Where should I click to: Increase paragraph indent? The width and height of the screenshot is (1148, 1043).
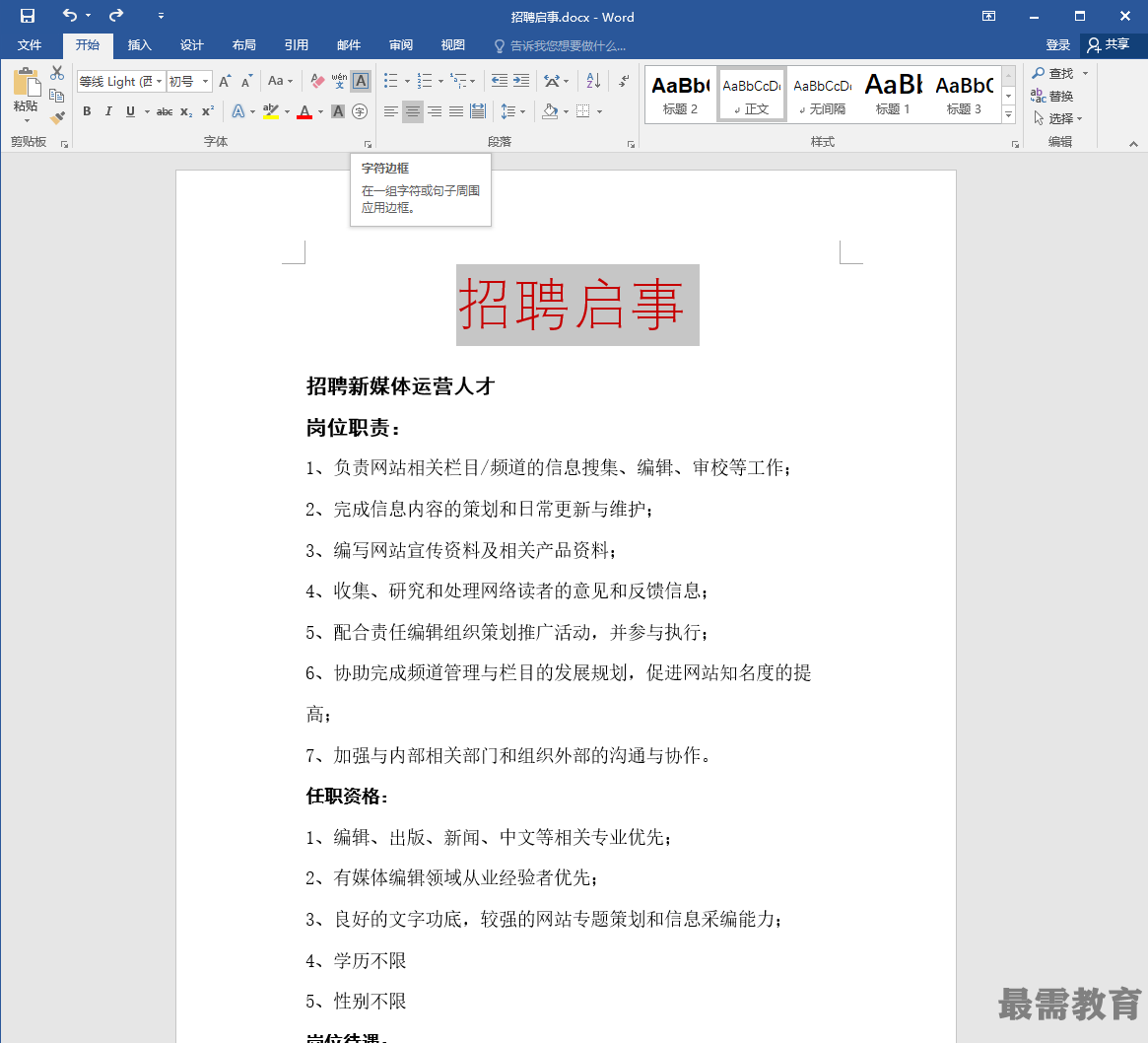coord(521,81)
